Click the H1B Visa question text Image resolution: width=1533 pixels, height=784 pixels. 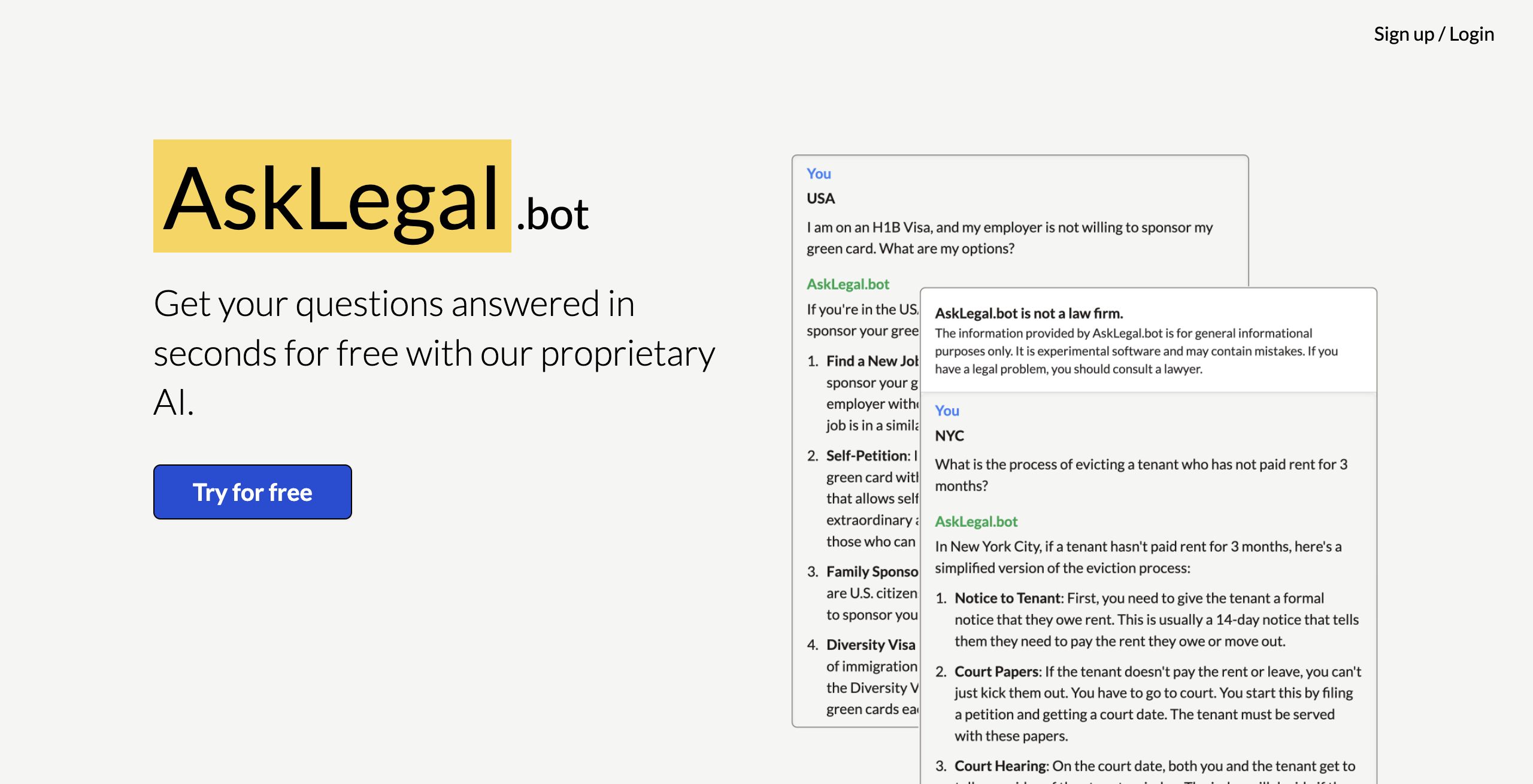pyautogui.click(x=1010, y=238)
